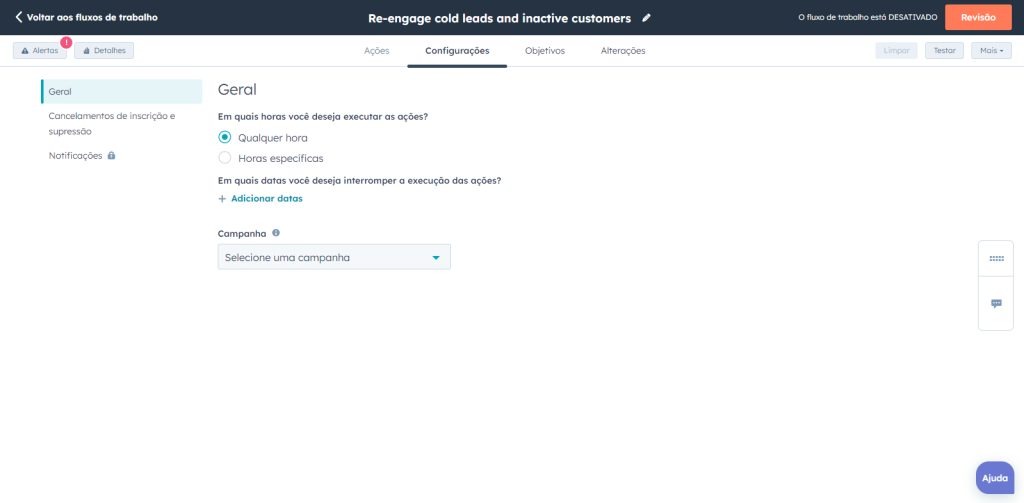Click the lock icon beside Notificações
This screenshot has height=503, width=1024.
point(112,155)
